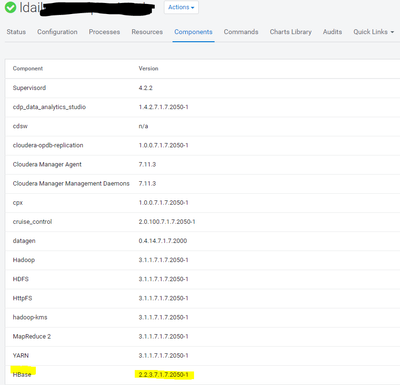This screenshot has height=385, width=400.
Task: Click the cruise_control component name
Action: [32, 222]
